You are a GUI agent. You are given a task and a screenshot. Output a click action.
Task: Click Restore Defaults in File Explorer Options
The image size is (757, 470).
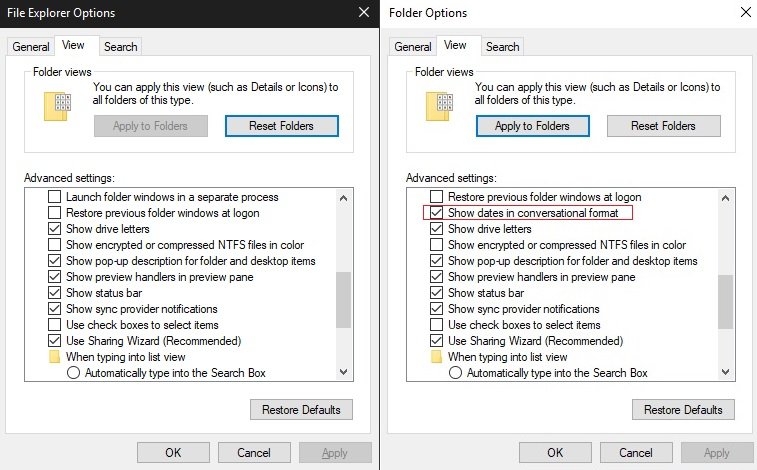click(x=301, y=410)
